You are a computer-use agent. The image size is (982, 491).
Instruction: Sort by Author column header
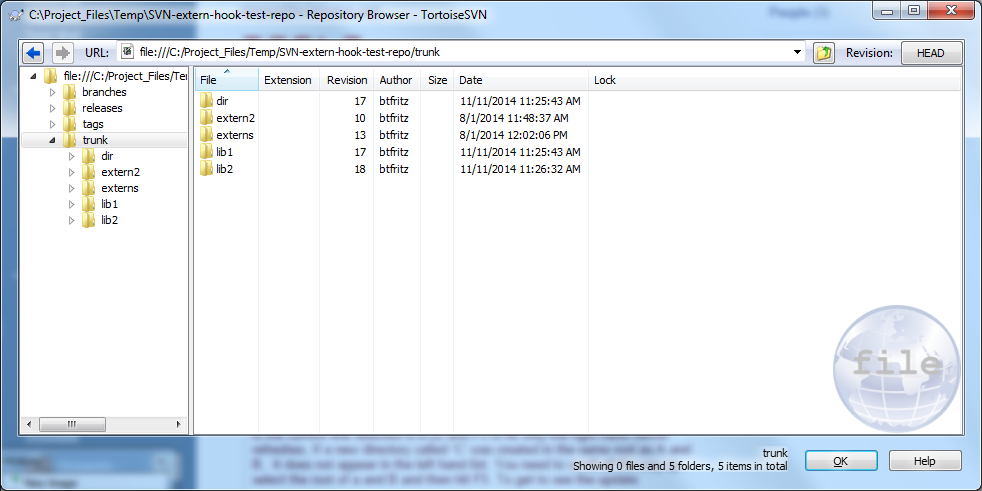coord(396,80)
